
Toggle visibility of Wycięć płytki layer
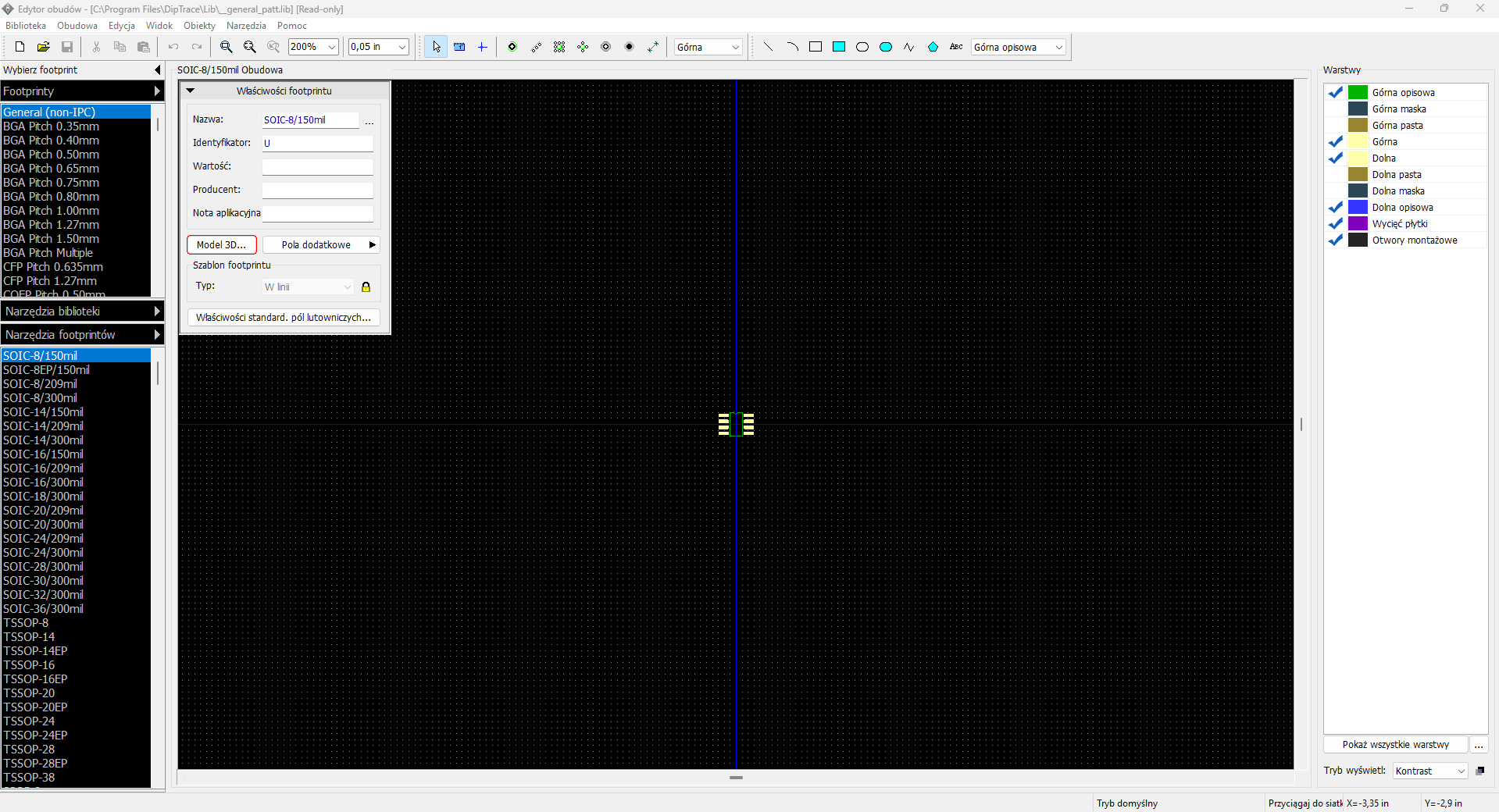pyautogui.click(x=1336, y=223)
